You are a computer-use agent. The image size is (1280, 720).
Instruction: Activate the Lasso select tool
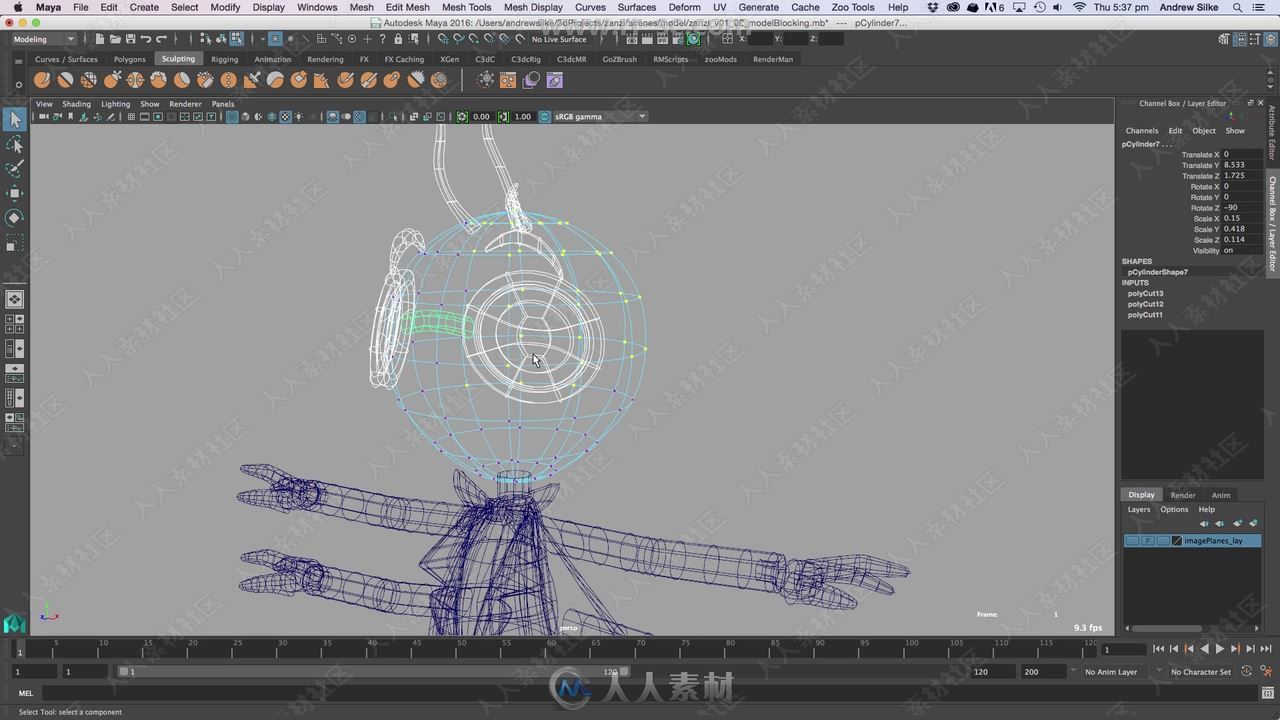coord(14,145)
